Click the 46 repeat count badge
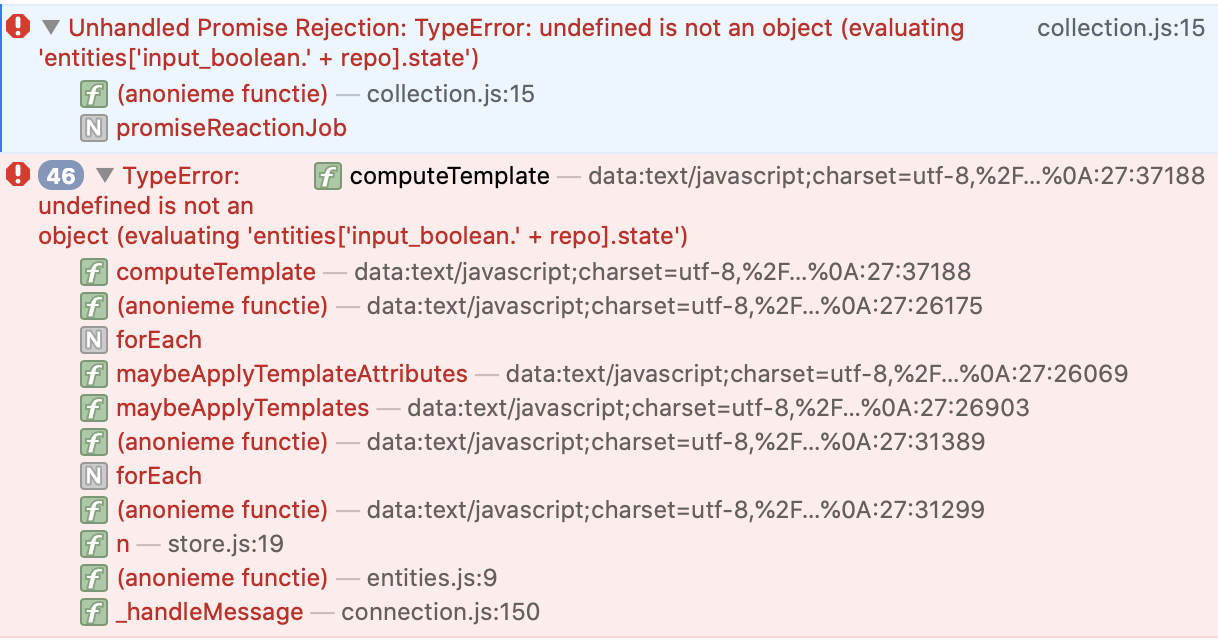Viewport: 1218px width, 644px height. point(61,177)
